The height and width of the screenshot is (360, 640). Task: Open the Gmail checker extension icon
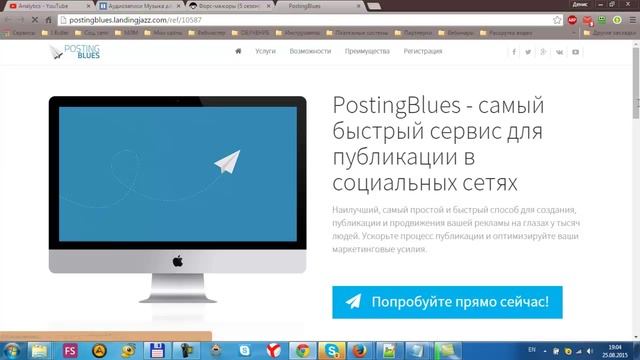point(587,20)
